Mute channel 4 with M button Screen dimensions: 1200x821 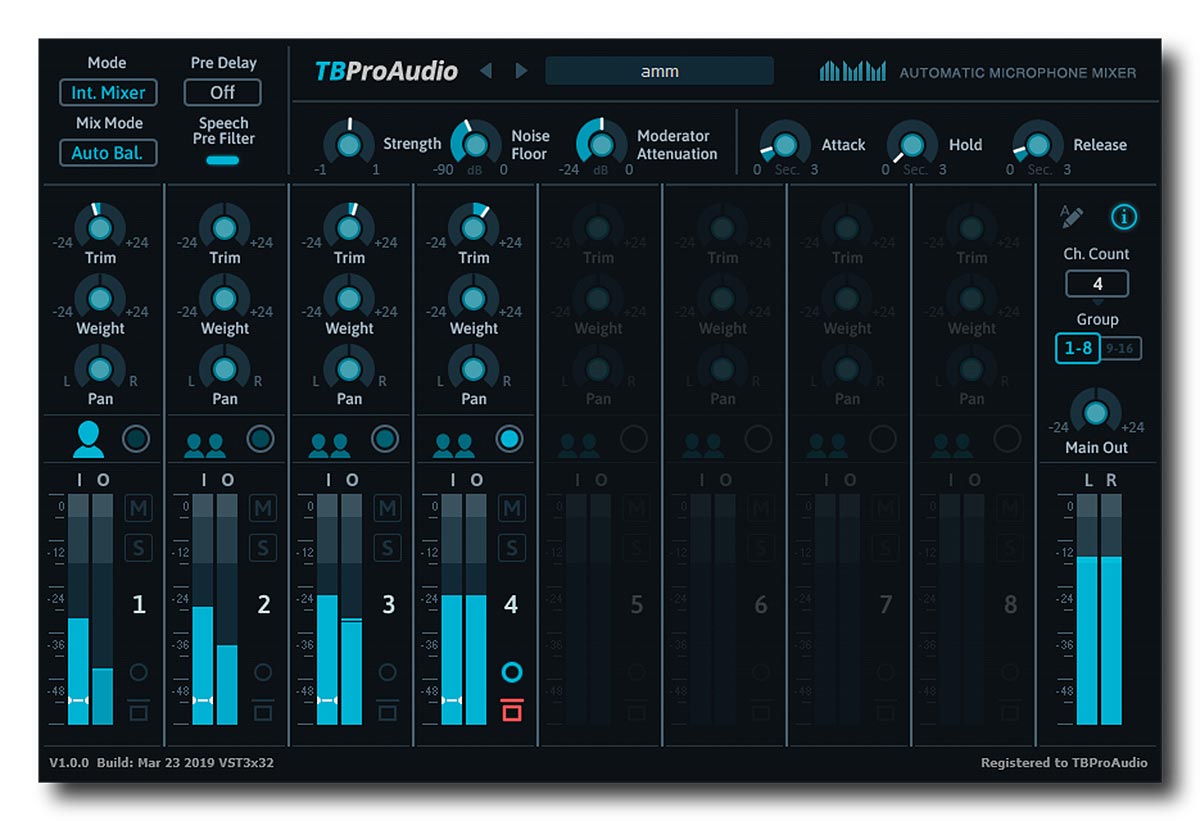click(511, 508)
